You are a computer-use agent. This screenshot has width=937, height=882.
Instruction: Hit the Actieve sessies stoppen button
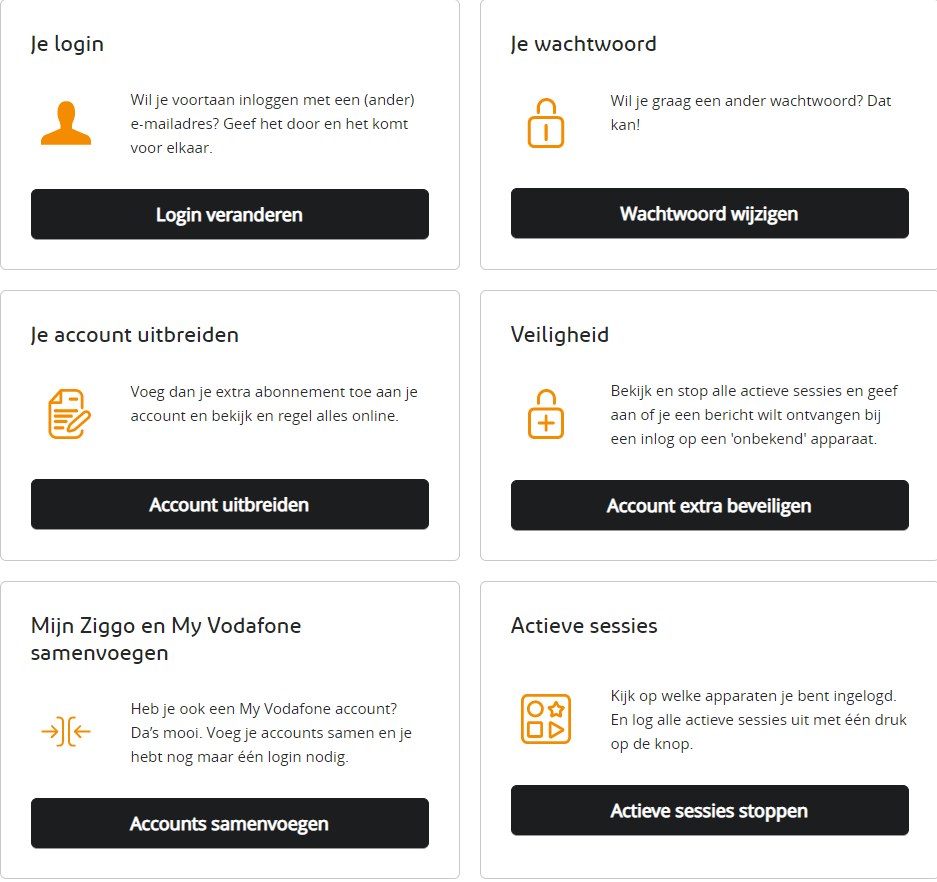pos(709,811)
